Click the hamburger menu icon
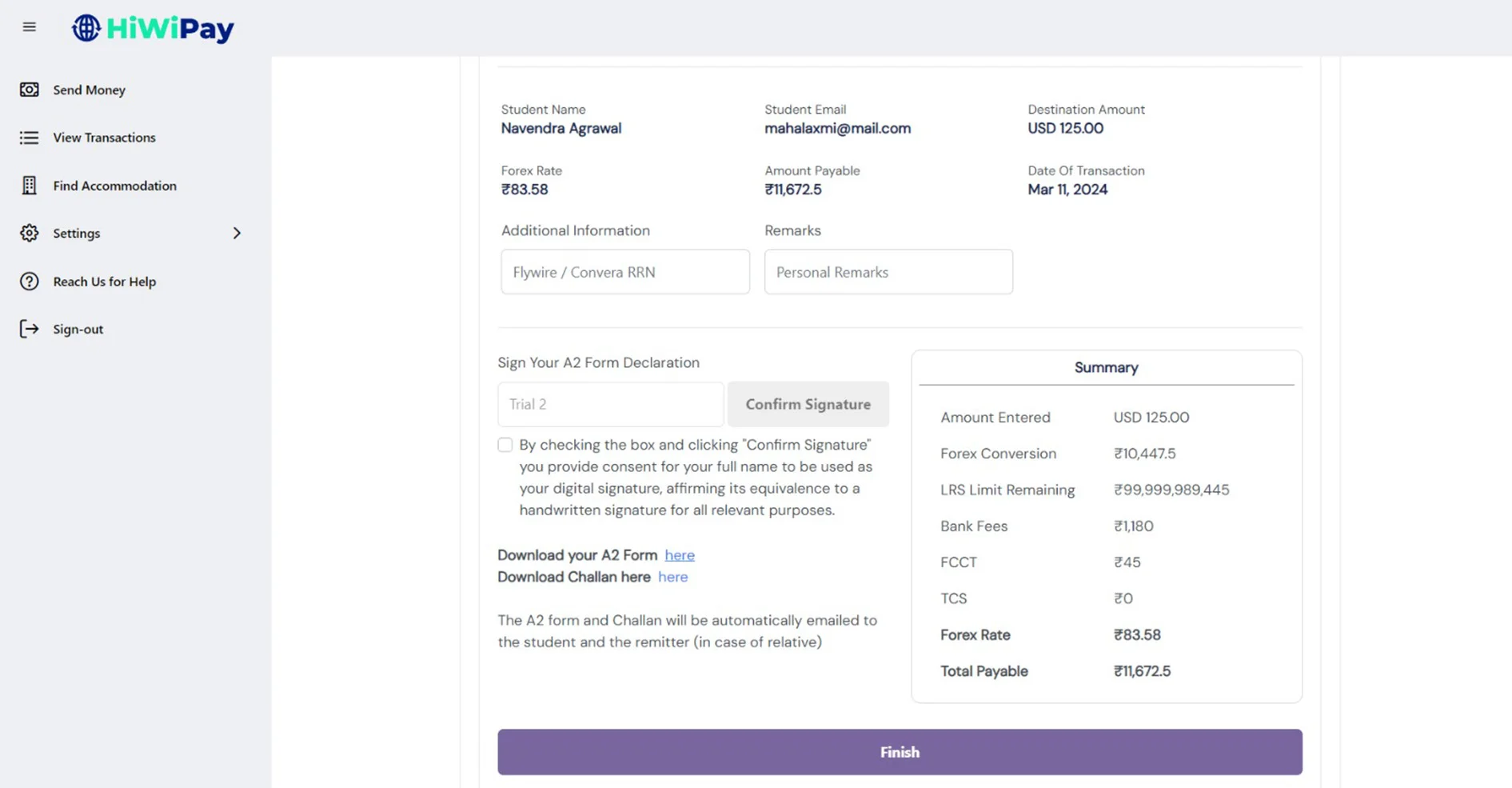Screen dimensions: 1512x788 tap(30, 27)
